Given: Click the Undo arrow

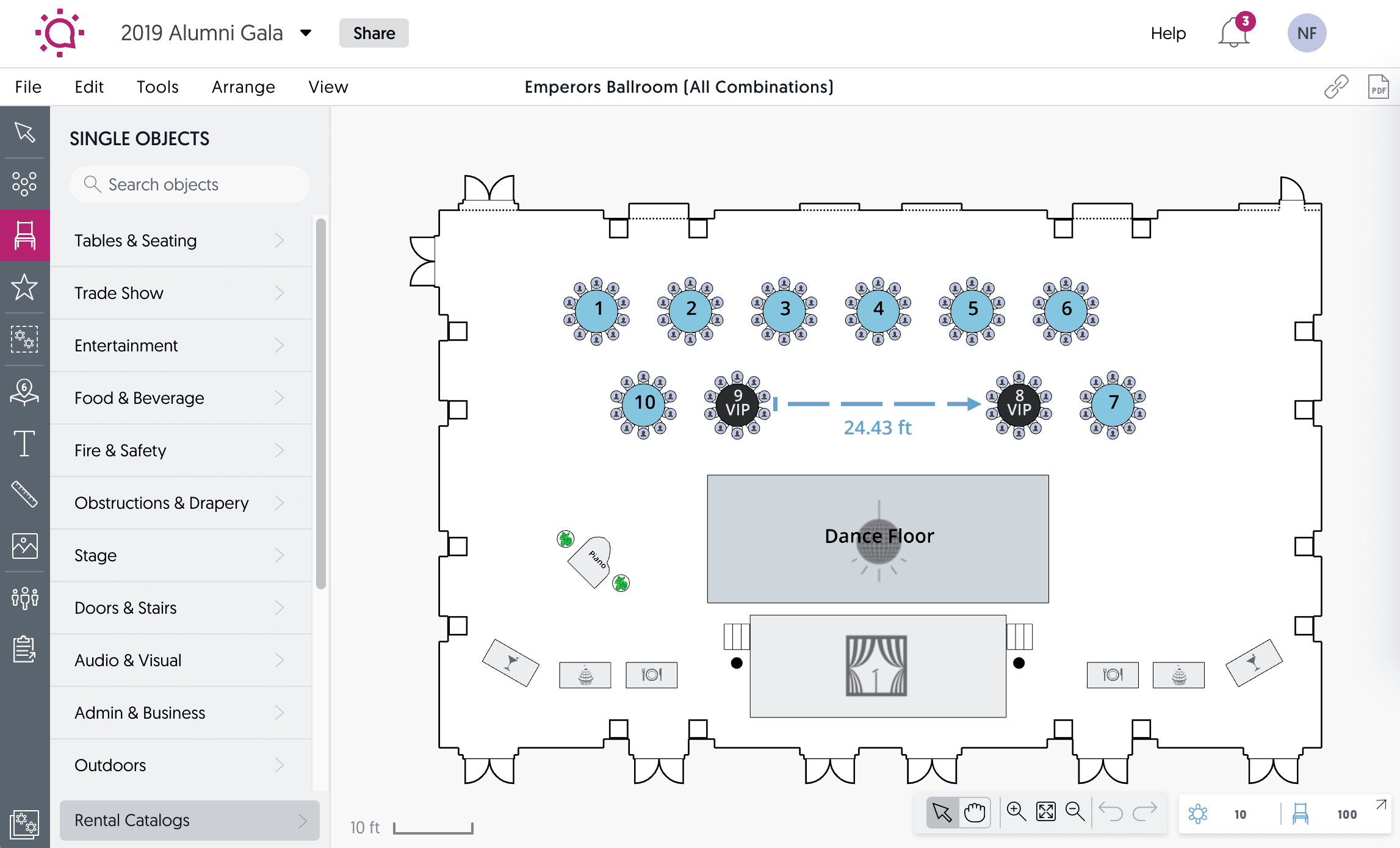Looking at the screenshot, I should click(1111, 812).
